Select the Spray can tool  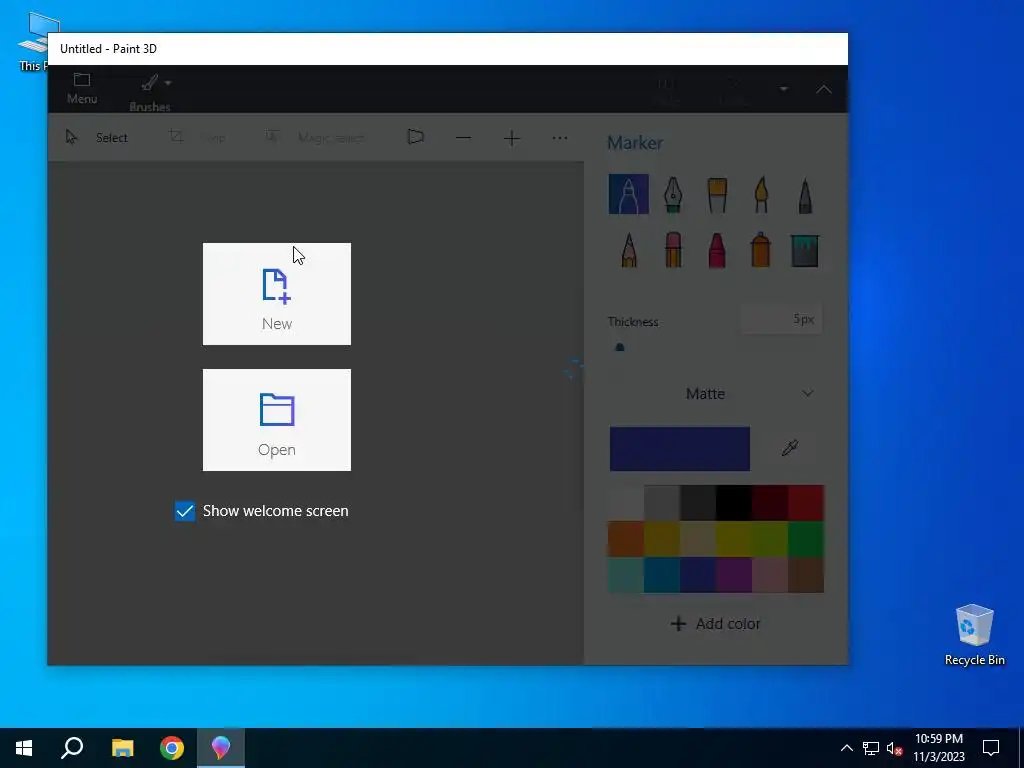pos(761,250)
